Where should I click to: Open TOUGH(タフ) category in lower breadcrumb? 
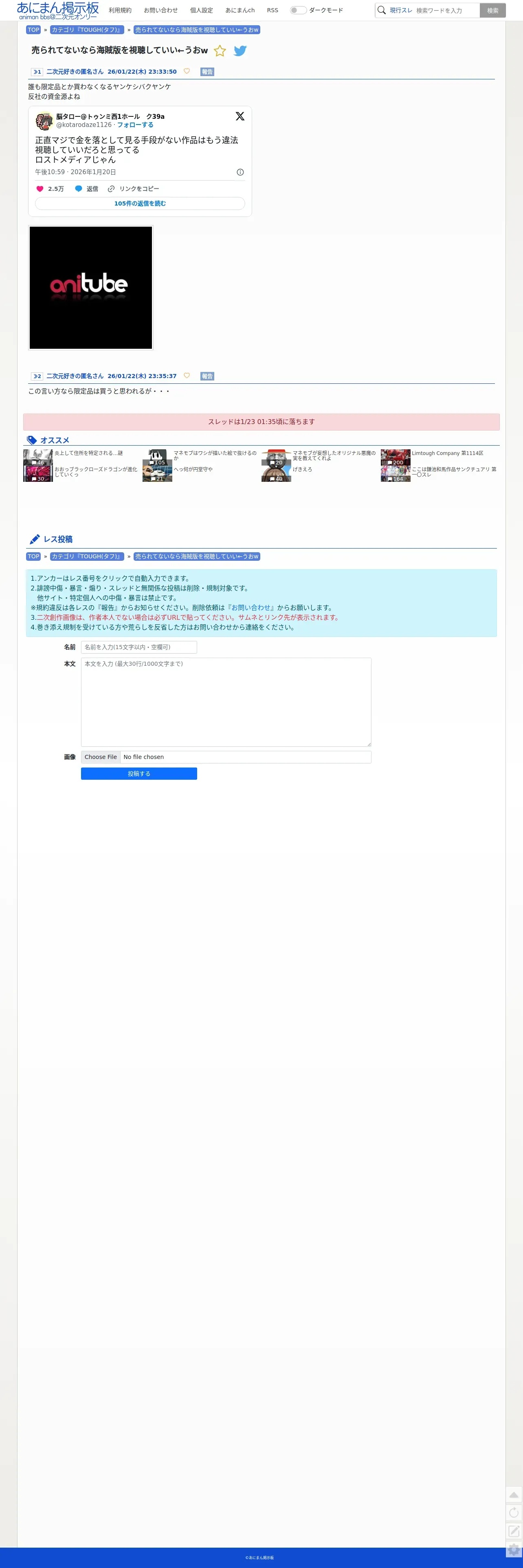point(87,556)
